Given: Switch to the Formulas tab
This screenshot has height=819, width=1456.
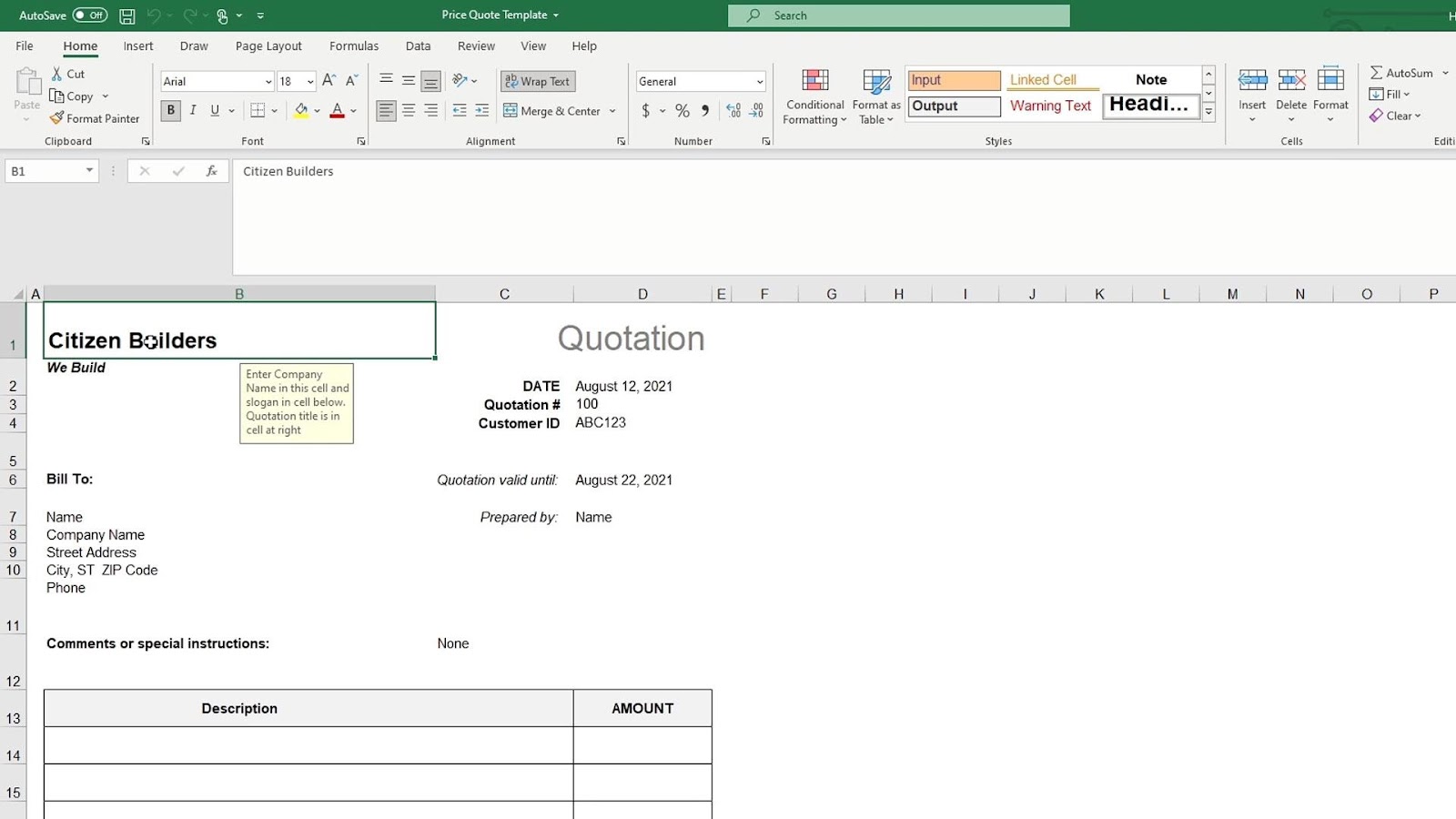Looking at the screenshot, I should point(354,46).
